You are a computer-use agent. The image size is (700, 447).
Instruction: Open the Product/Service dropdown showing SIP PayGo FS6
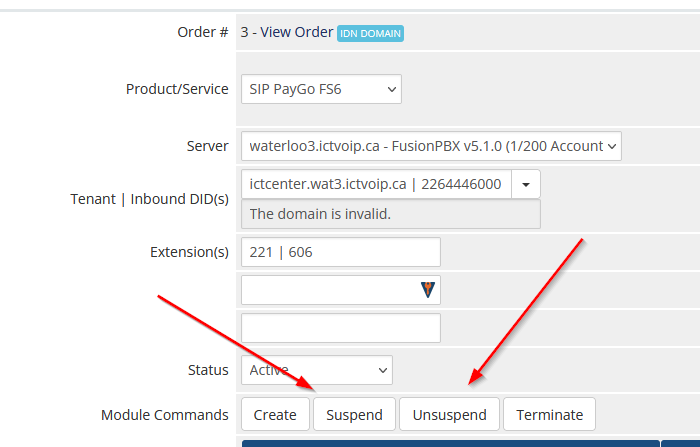tap(321, 89)
